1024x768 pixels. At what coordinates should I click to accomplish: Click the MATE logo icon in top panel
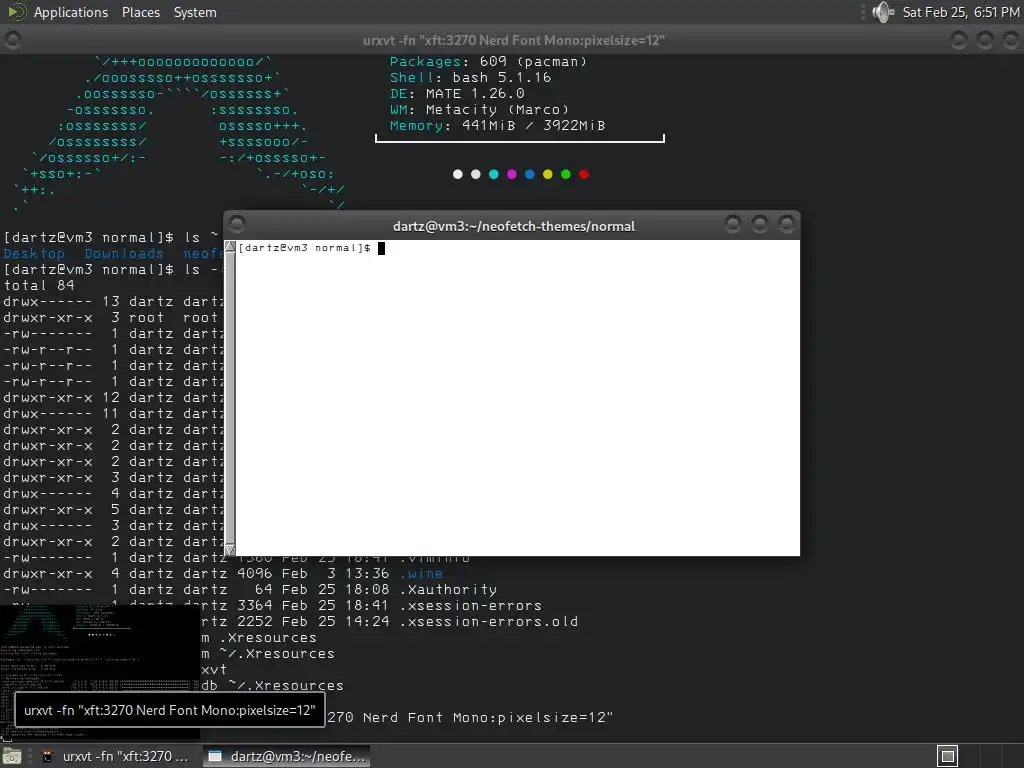click(16, 12)
